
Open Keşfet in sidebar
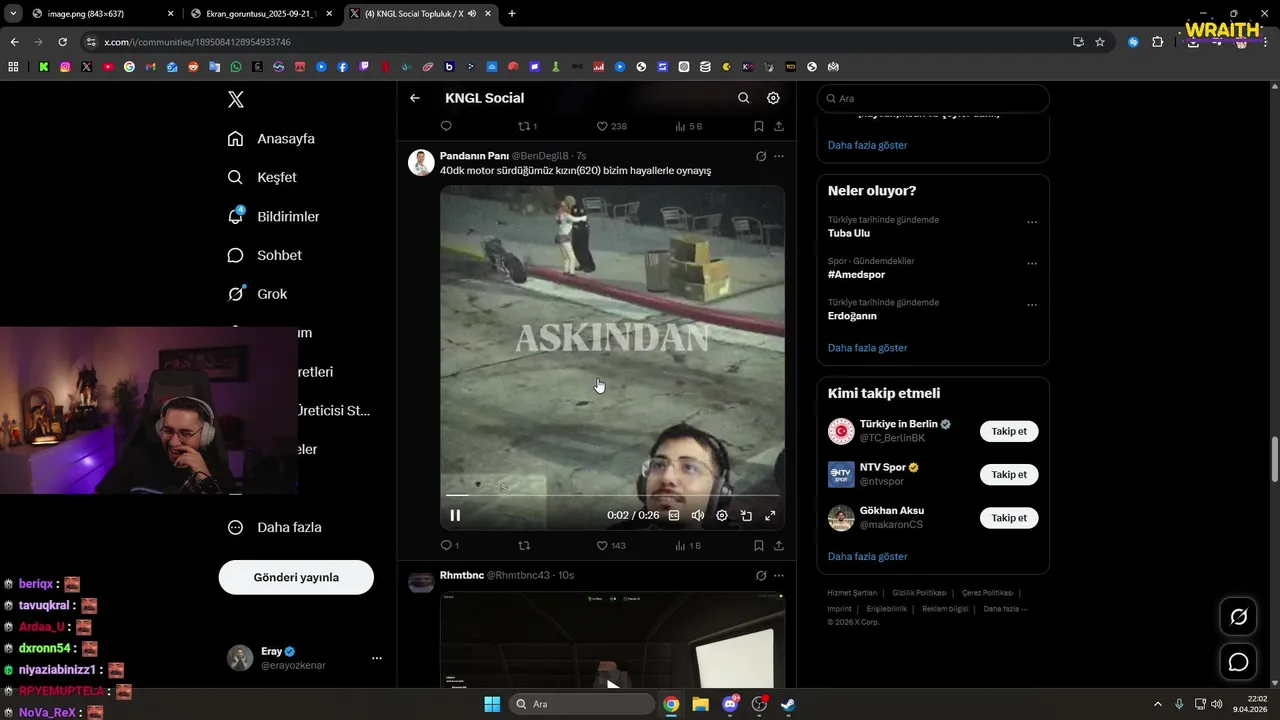262,177
